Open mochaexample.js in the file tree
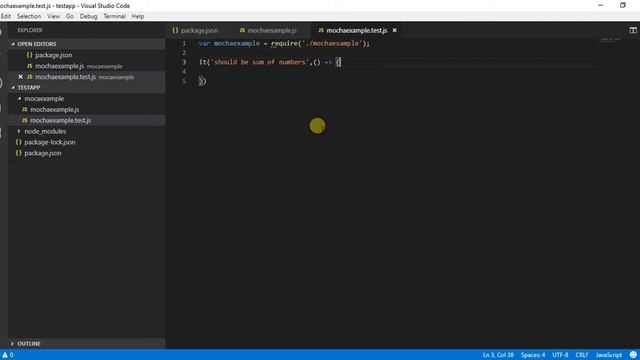640x360 pixels. coord(55,109)
